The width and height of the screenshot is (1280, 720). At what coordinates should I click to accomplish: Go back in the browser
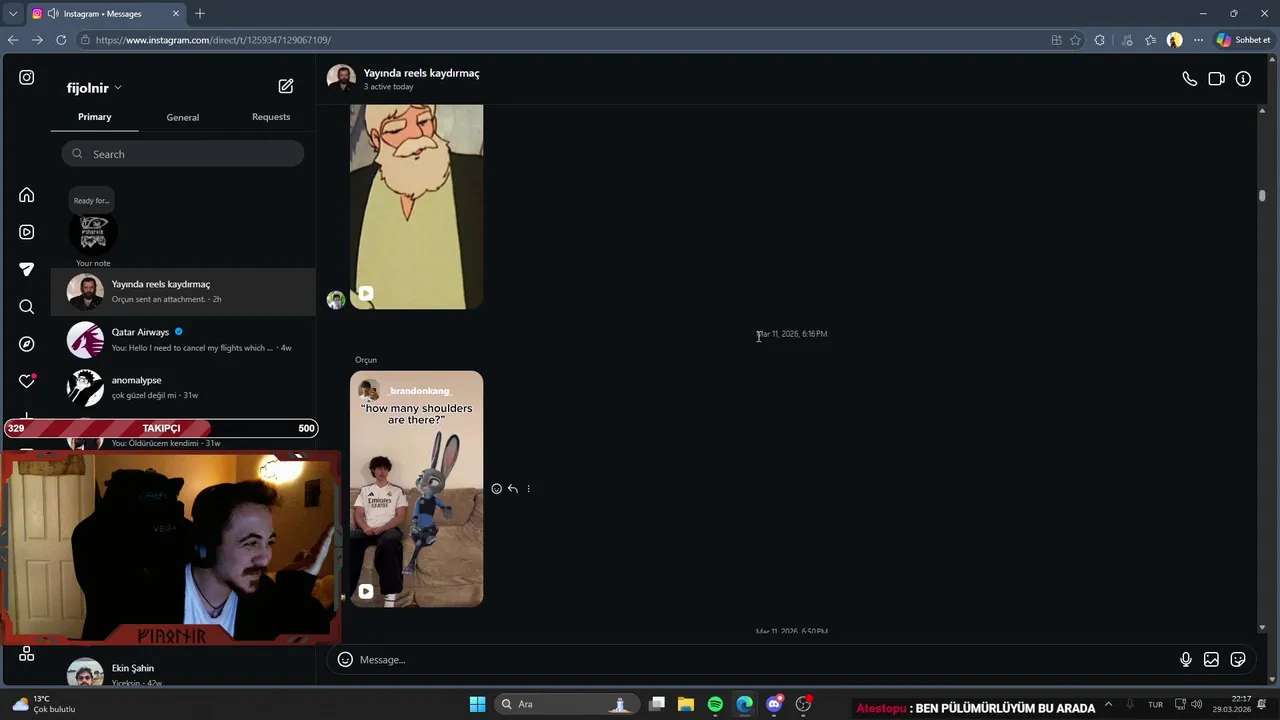click(13, 40)
